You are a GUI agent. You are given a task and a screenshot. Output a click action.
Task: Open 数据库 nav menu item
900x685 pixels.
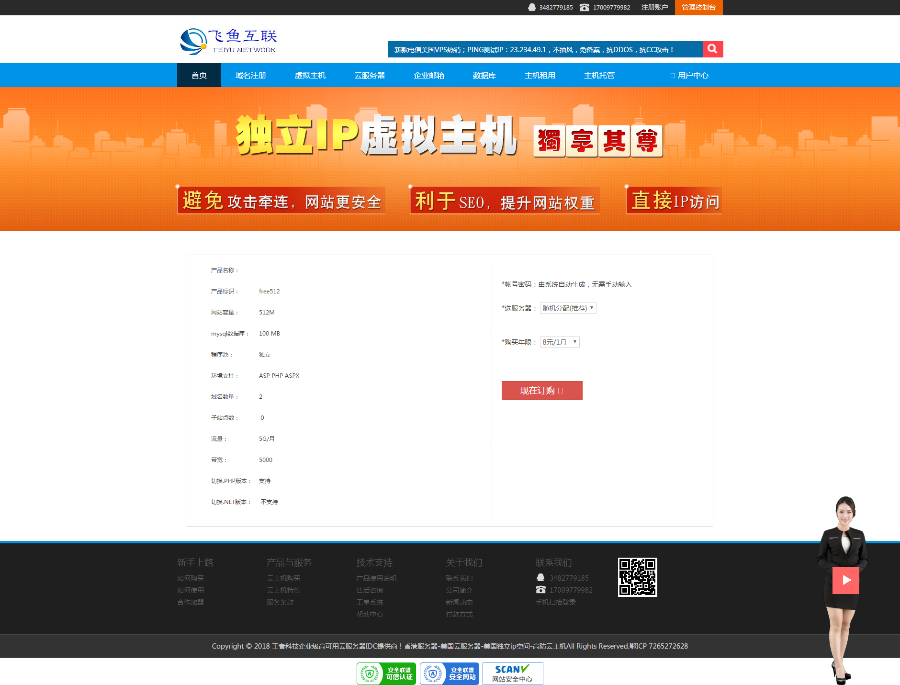(x=484, y=75)
